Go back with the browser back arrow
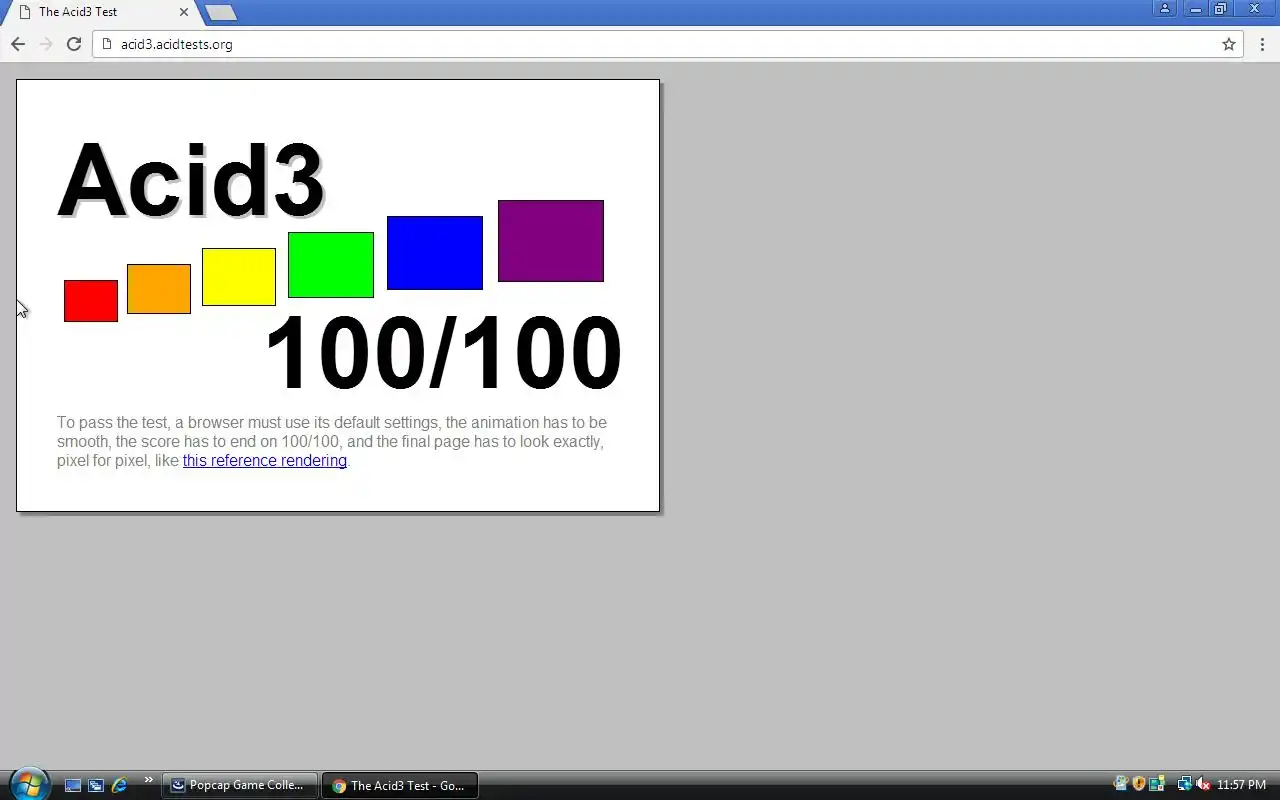The image size is (1280, 800). click(18, 44)
